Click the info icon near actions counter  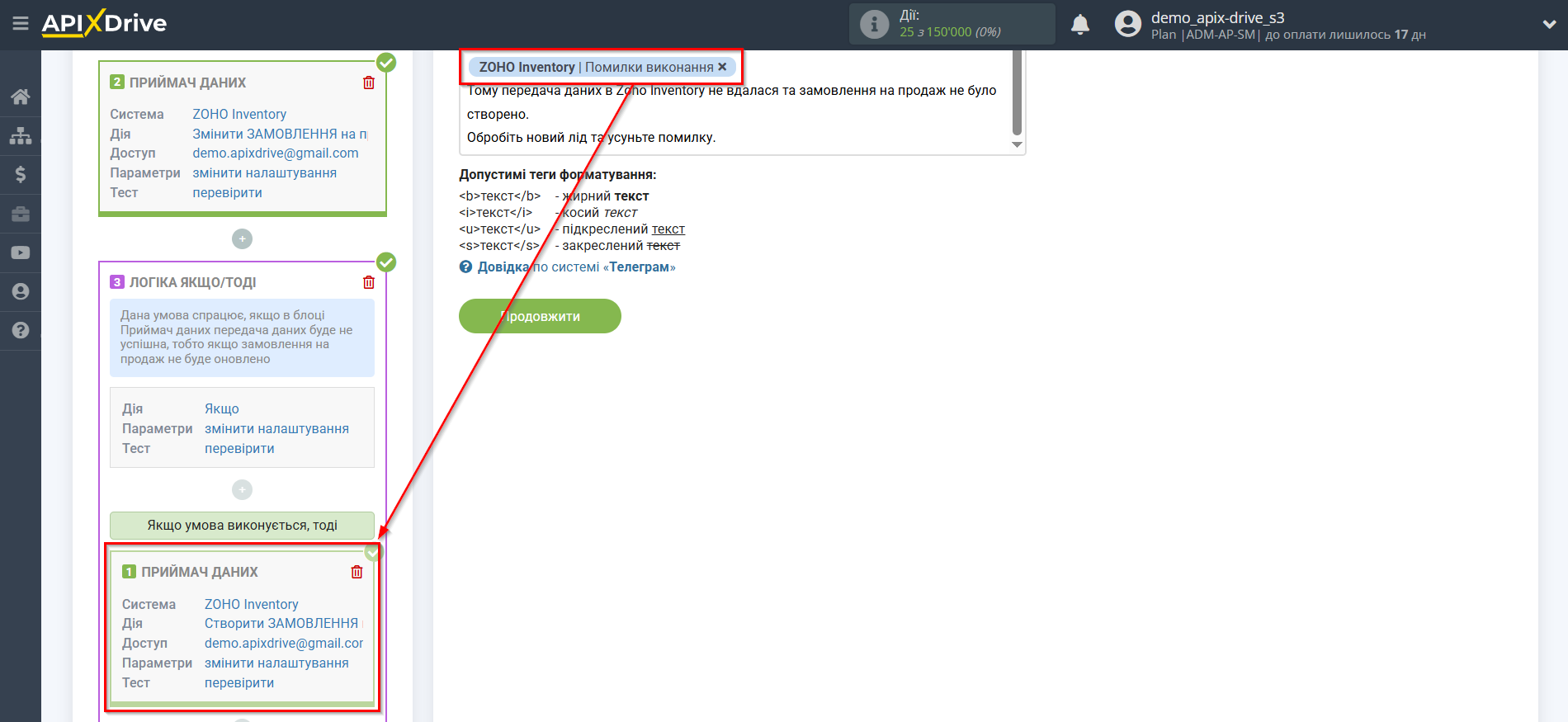tap(874, 24)
